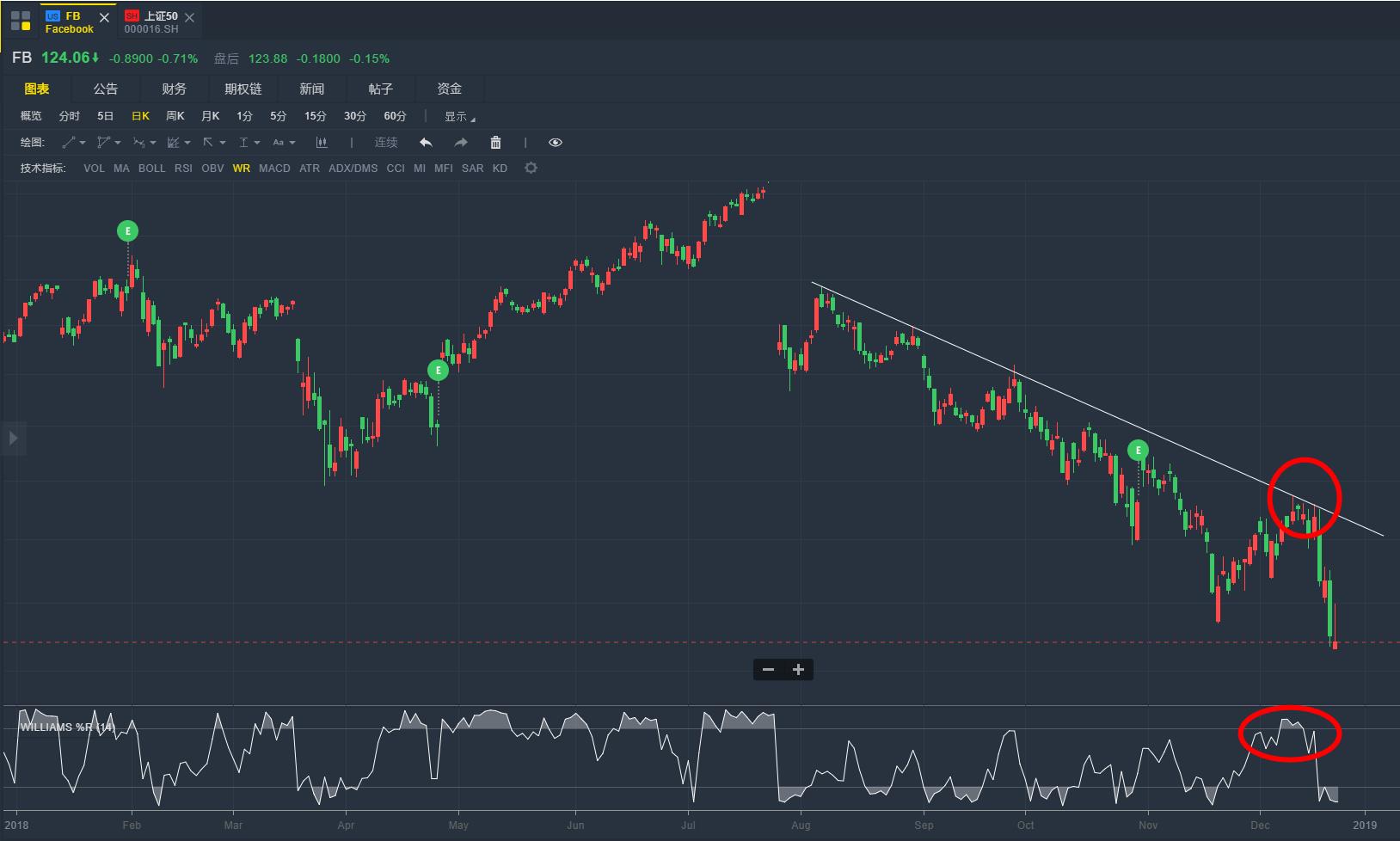Click the candlestick chart type icon
The image size is (1400, 841).
coord(322,143)
